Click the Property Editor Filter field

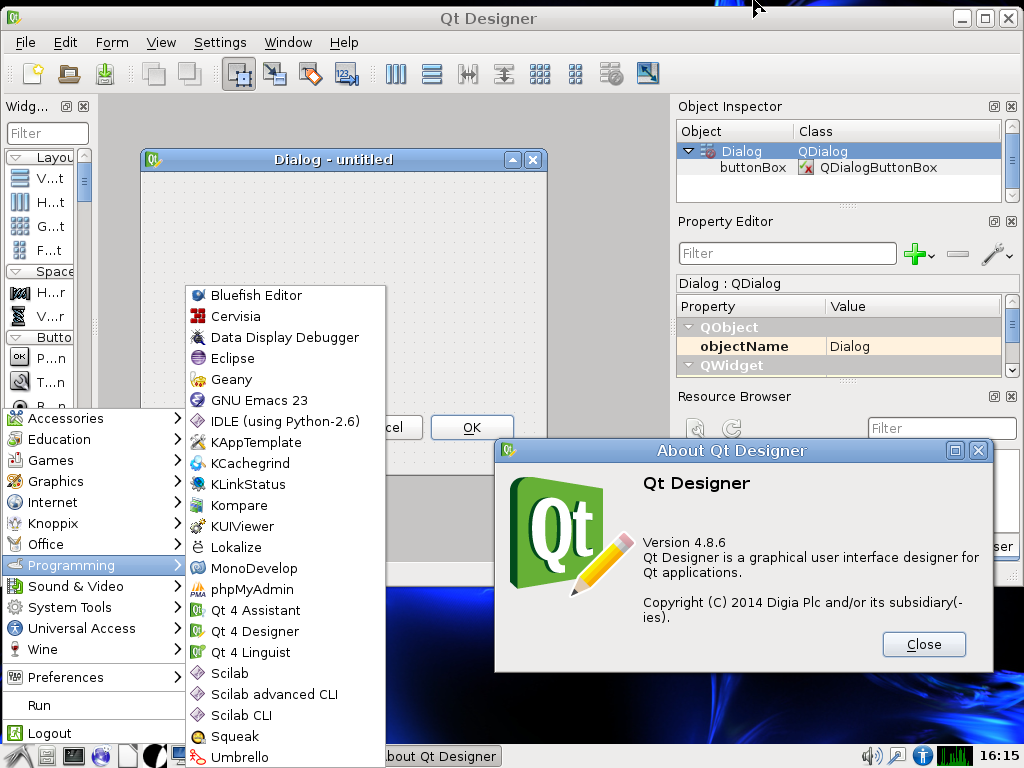point(788,253)
